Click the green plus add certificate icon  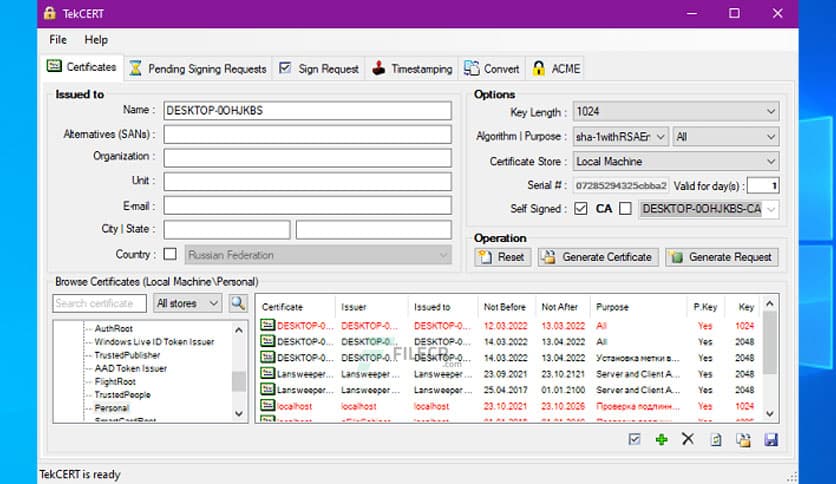point(661,440)
